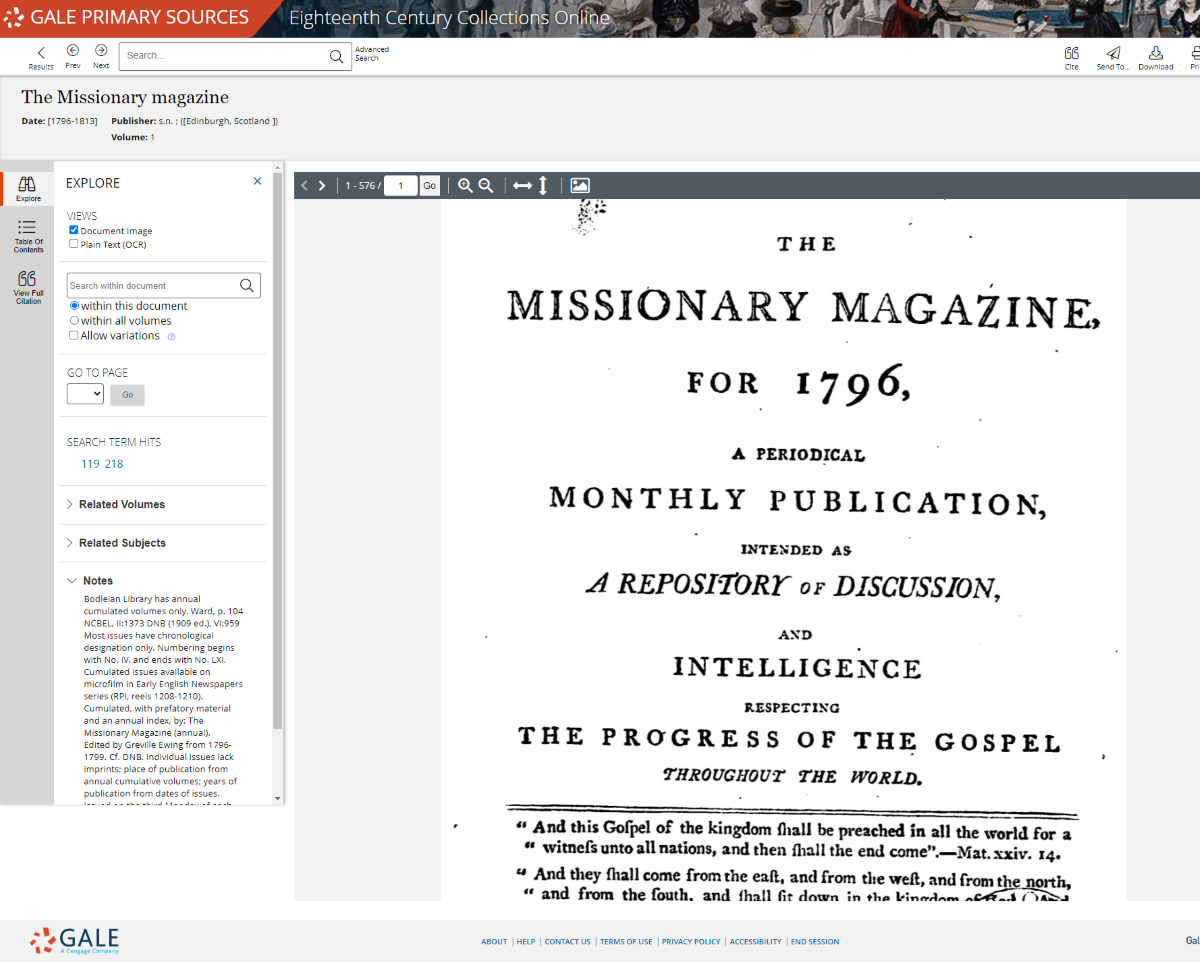The image size is (1200, 962).
Task: Click the Go To Page Go button
Action: [x=127, y=395]
